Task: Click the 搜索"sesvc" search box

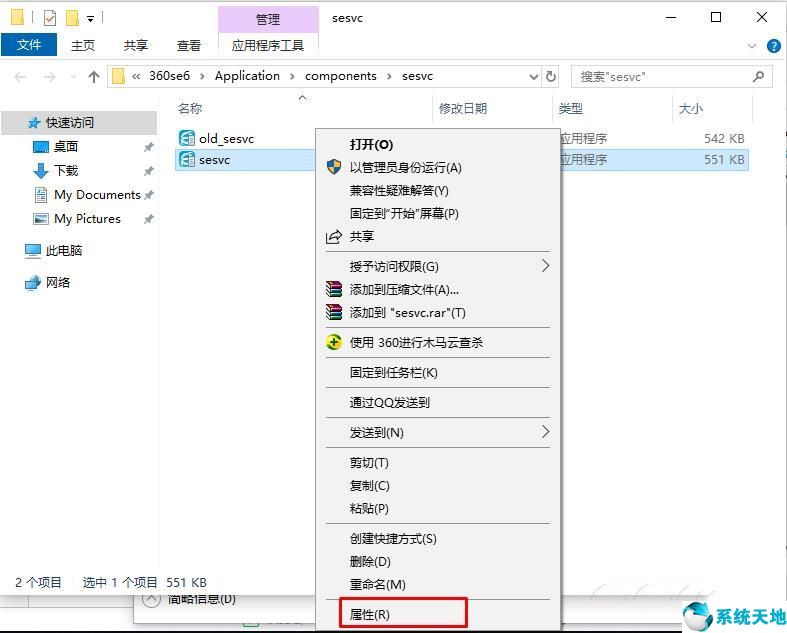Action: [672, 77]
